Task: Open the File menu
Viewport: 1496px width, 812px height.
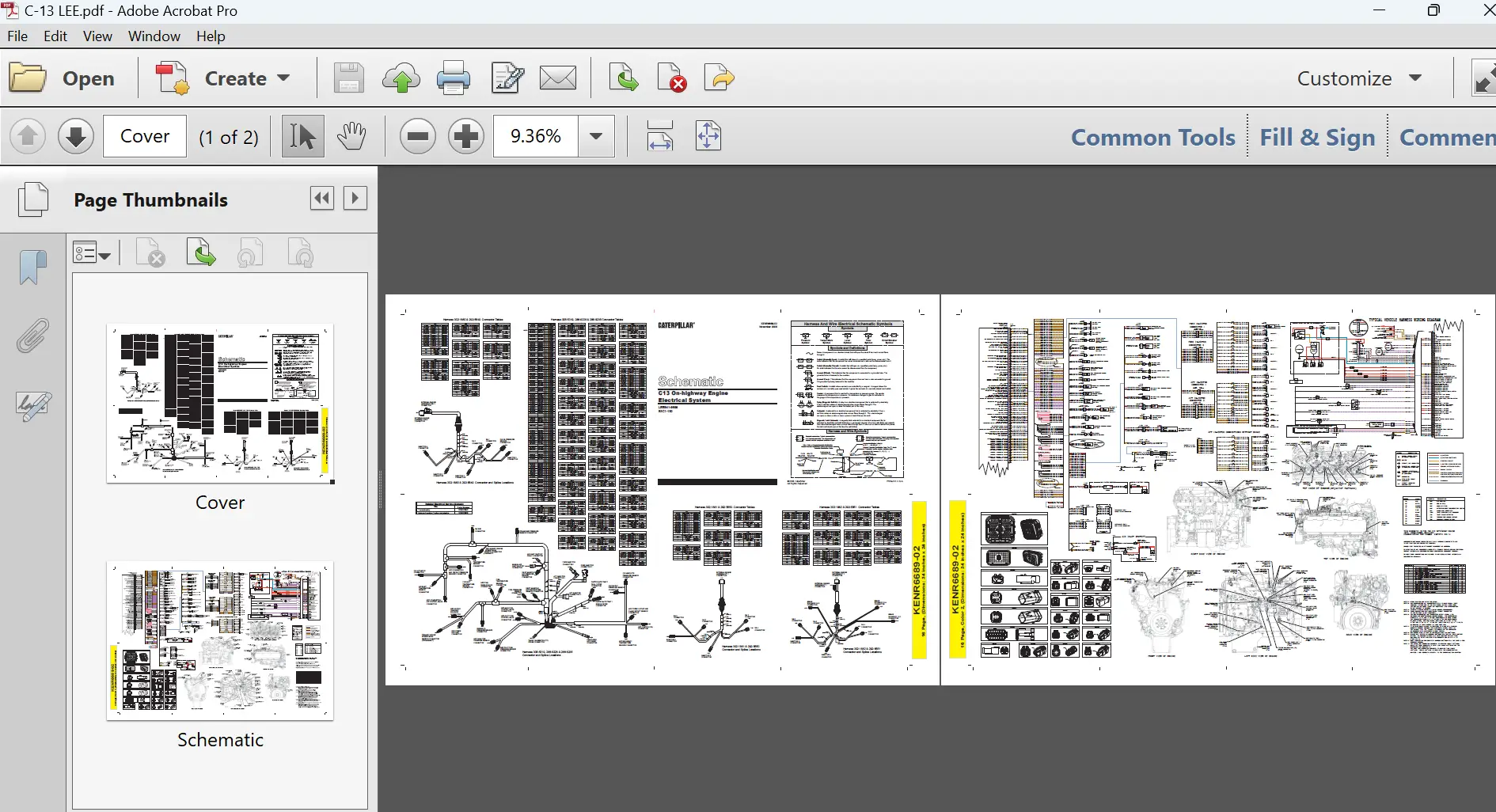Action: click(x=17, y=36)
